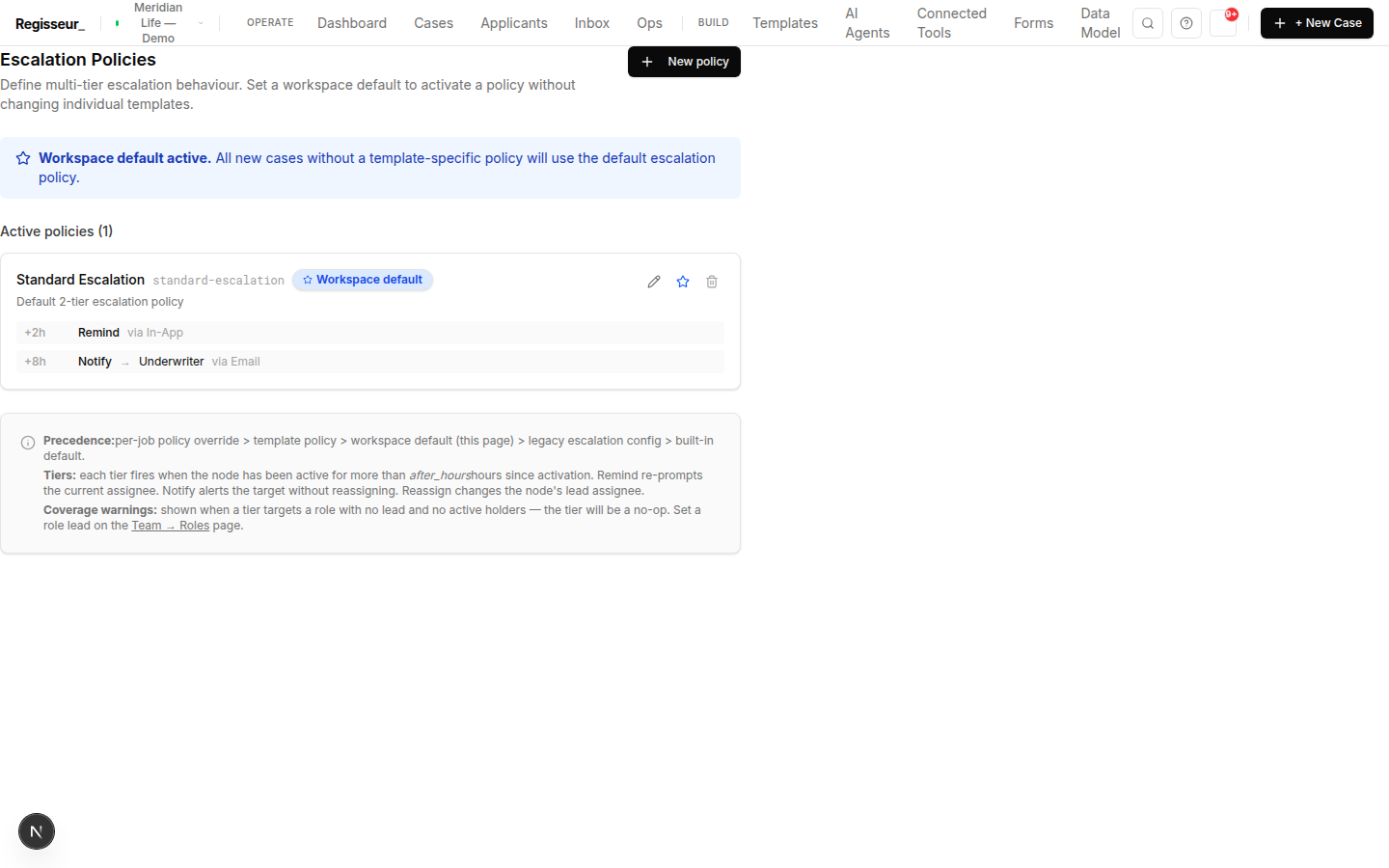Viewport: 1389px width, 868px height.
Task: Toggle workspace default star on Standard Escalation
Action: pyautogui.click(x=683, y=282)
